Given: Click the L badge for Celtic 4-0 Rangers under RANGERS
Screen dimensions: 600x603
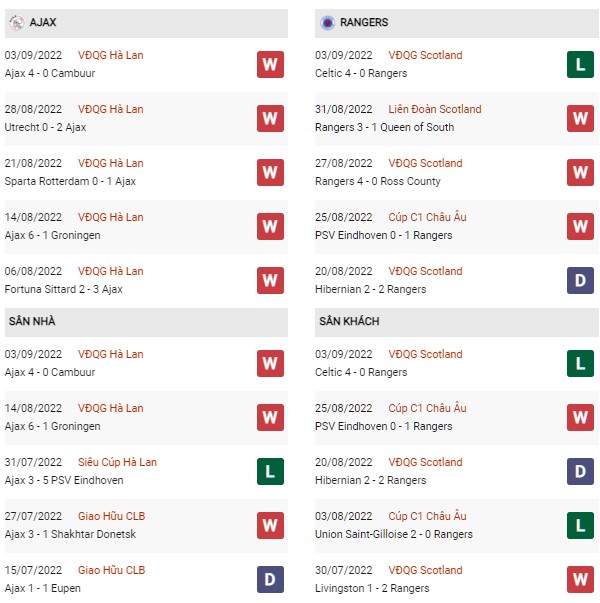Looking at the screenshot, I should [x=580, y=64].
